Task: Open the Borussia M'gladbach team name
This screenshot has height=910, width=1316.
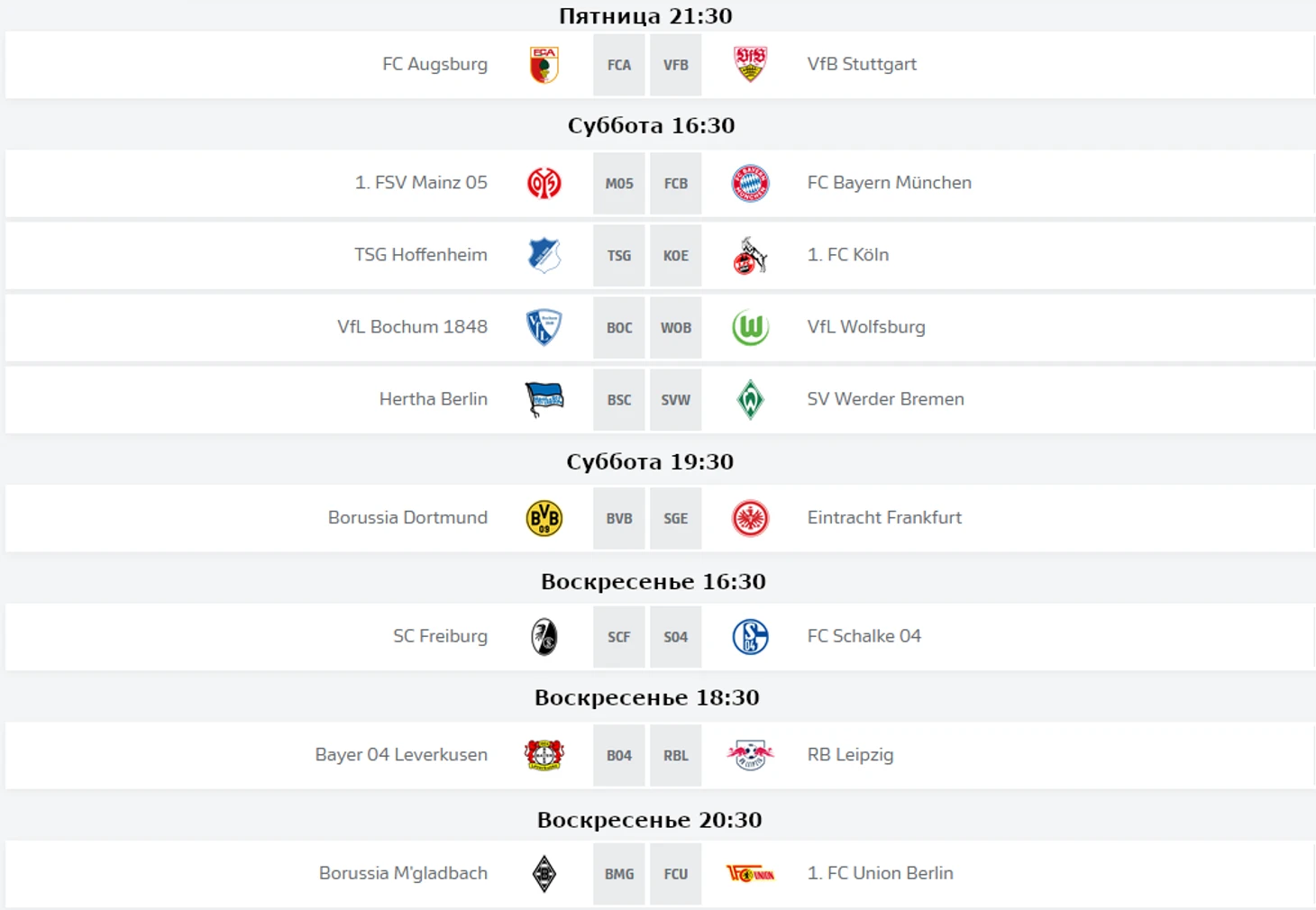Action: (403, 873)
